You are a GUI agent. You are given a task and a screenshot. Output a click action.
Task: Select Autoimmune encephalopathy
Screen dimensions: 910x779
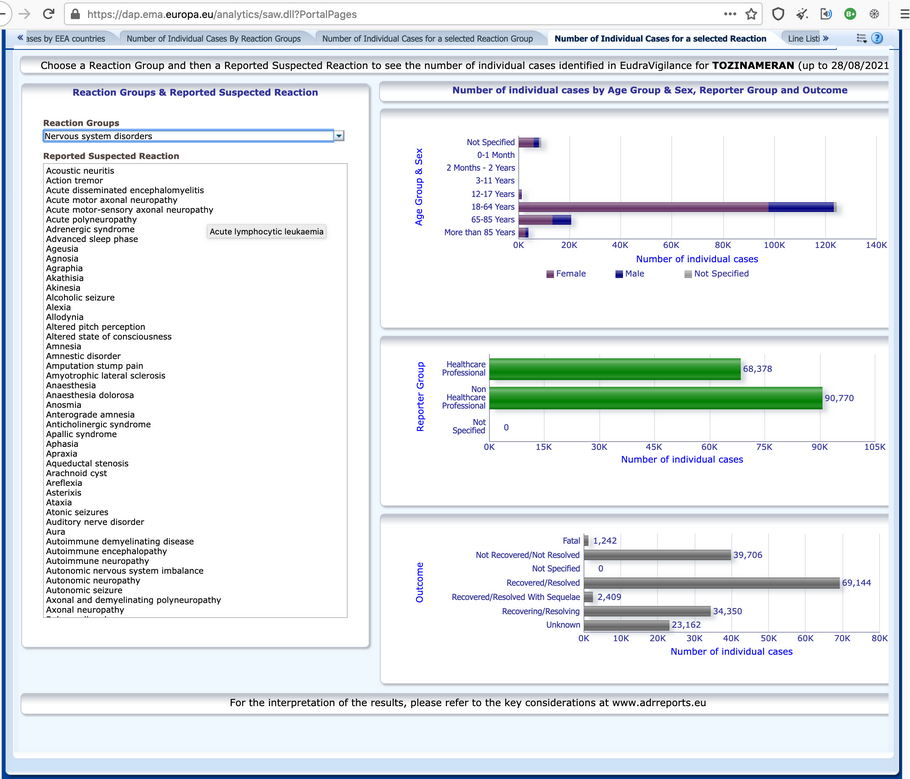tap(106, 551)
